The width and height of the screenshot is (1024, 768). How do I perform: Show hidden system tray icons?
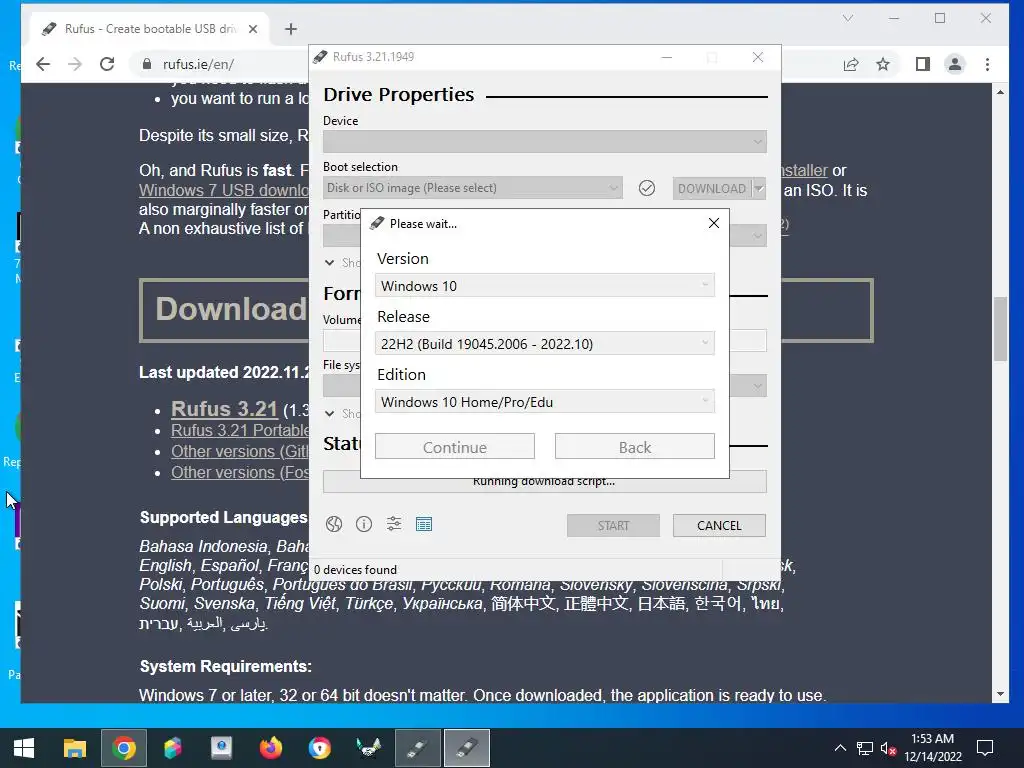click(x=840, y=748)
